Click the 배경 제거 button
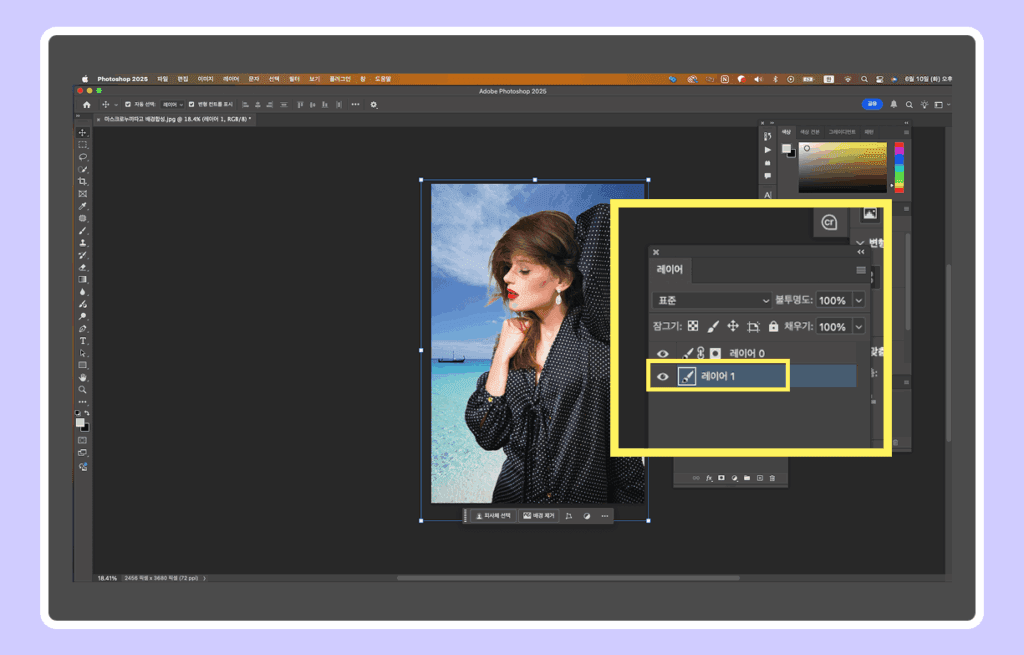This screenshot has height=655, width=1024. tap(538, 516)
